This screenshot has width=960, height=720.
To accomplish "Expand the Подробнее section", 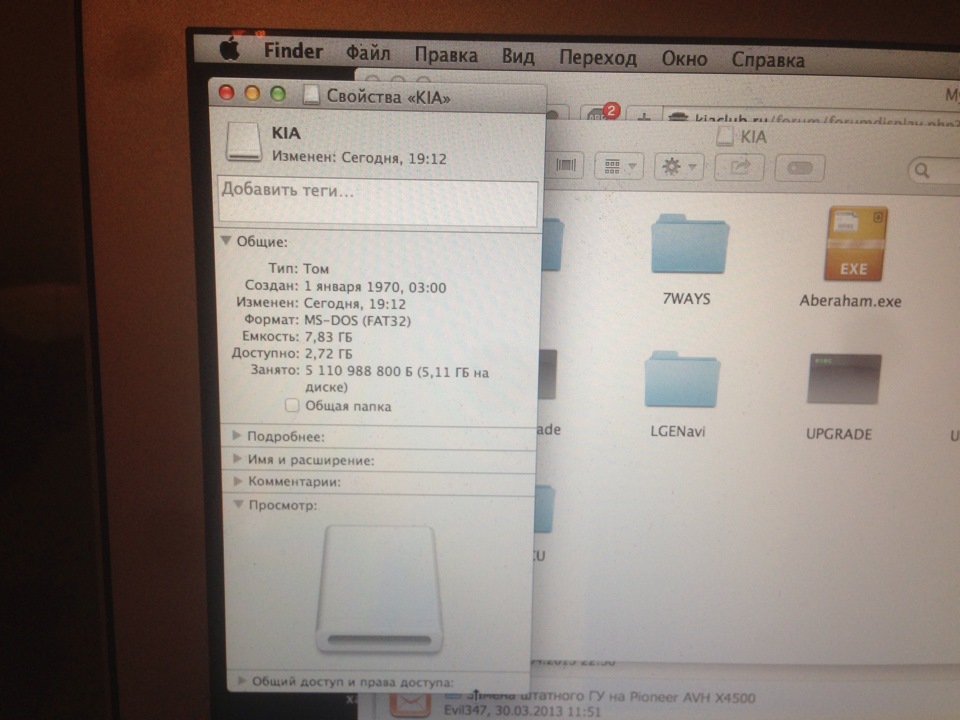I will tap(236, 435).
